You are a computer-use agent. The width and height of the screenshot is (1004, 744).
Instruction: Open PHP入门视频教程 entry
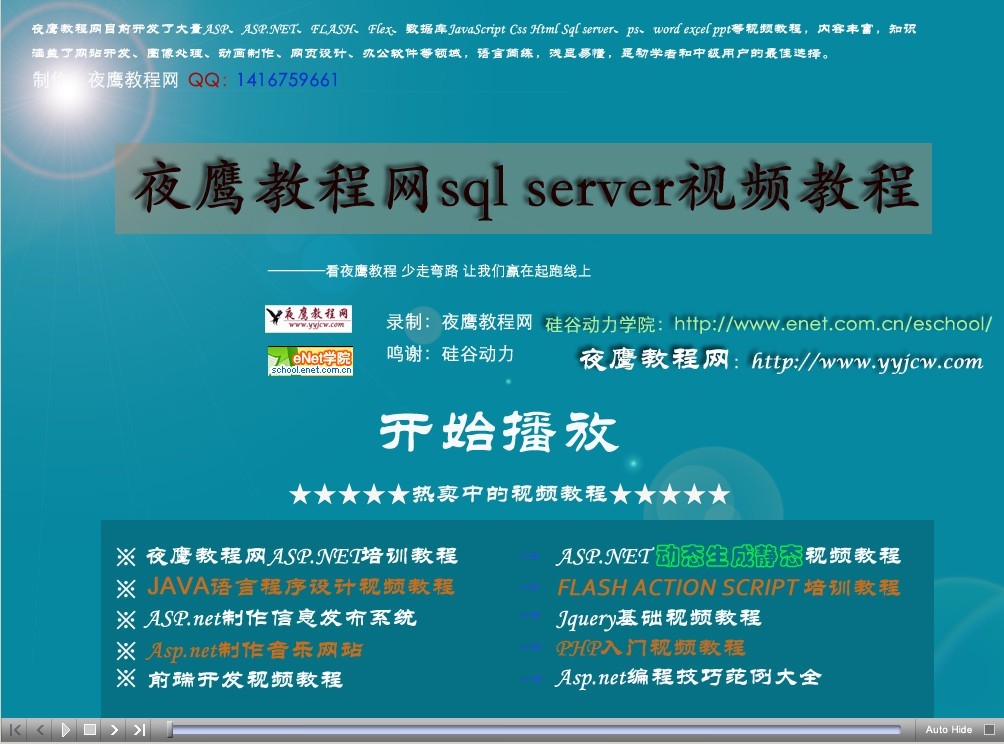650,648
